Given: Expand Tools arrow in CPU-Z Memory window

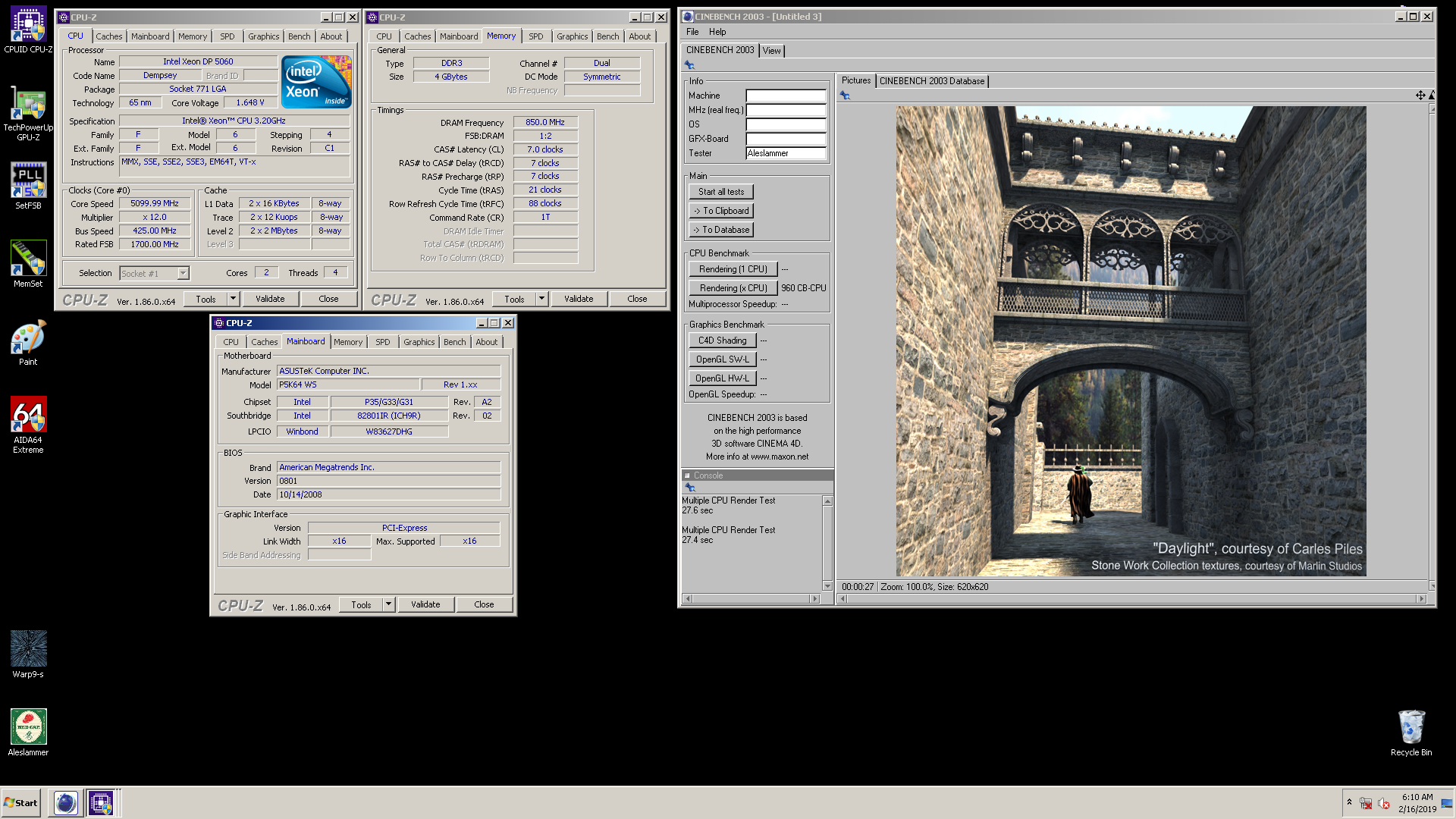Looking at the screenshot, I should [542, 299].
